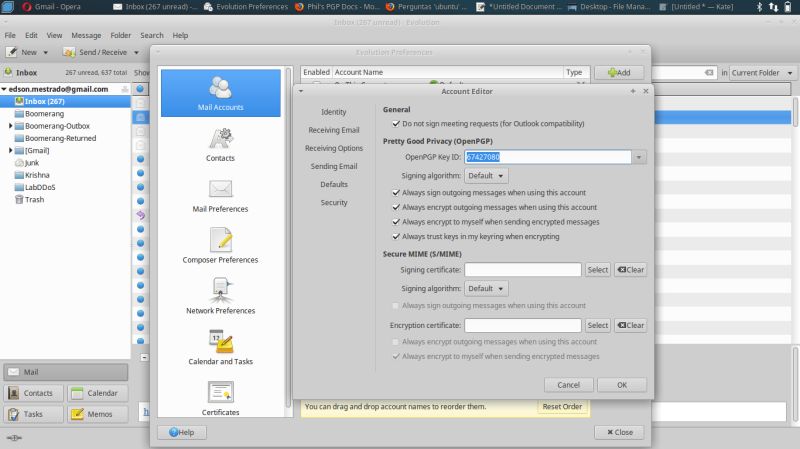Click Clear for Encryption certificate
The height and width of the screenshot is (449, 800).
631,326
